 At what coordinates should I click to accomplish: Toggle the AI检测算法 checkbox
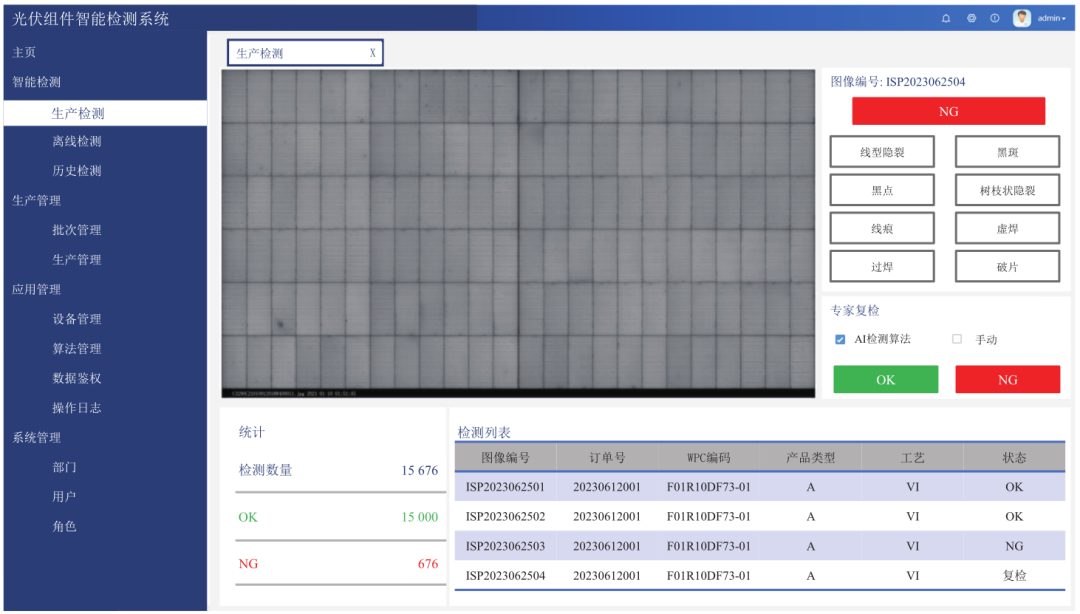(840, 340)
